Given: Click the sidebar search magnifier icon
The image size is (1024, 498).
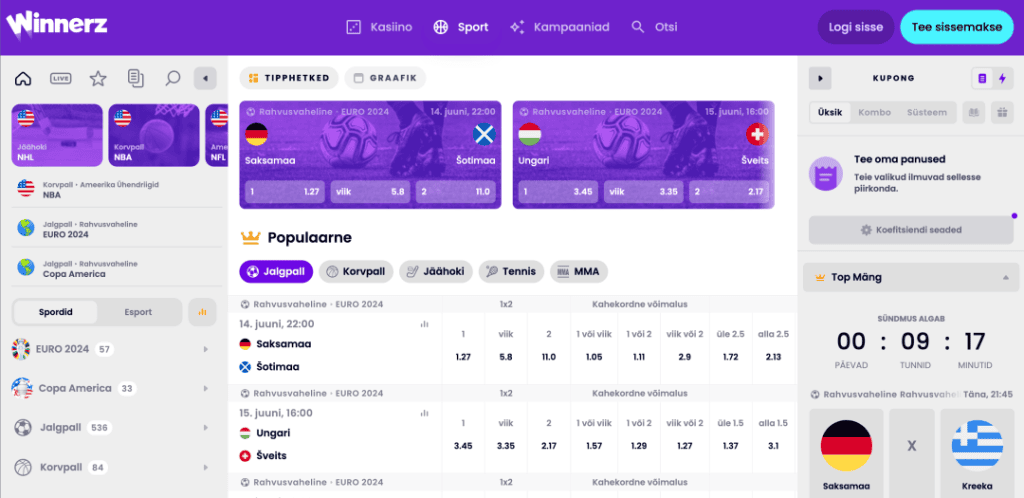Looking at the screenshot, I should [x=172, y=79].
